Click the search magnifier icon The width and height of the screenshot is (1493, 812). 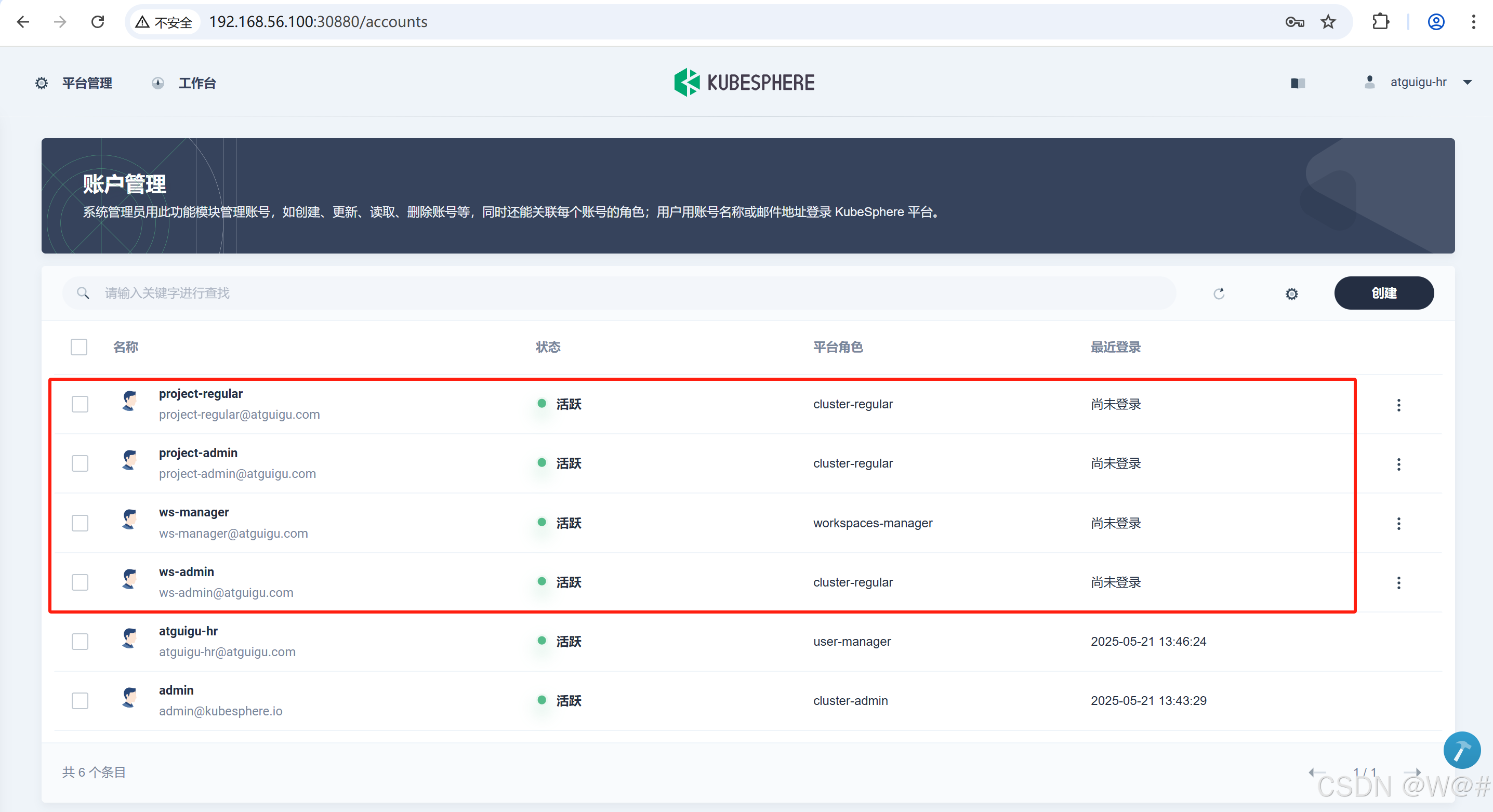tap(83, 292)
